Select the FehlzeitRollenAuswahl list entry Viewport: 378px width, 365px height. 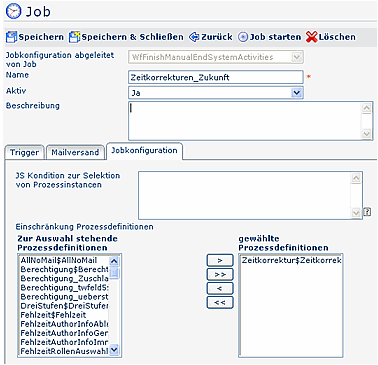point(64,351)
